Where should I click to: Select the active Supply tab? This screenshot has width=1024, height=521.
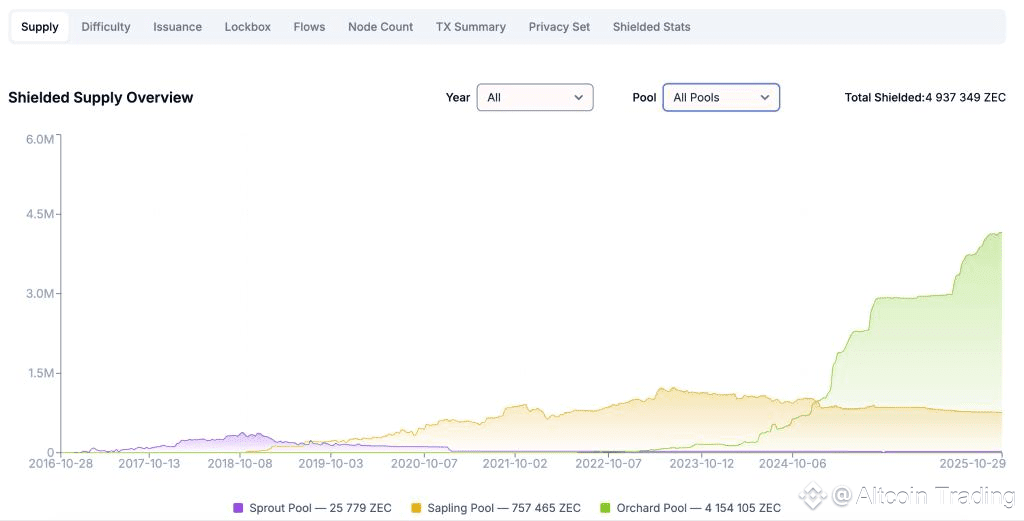(x=40, y=27)
